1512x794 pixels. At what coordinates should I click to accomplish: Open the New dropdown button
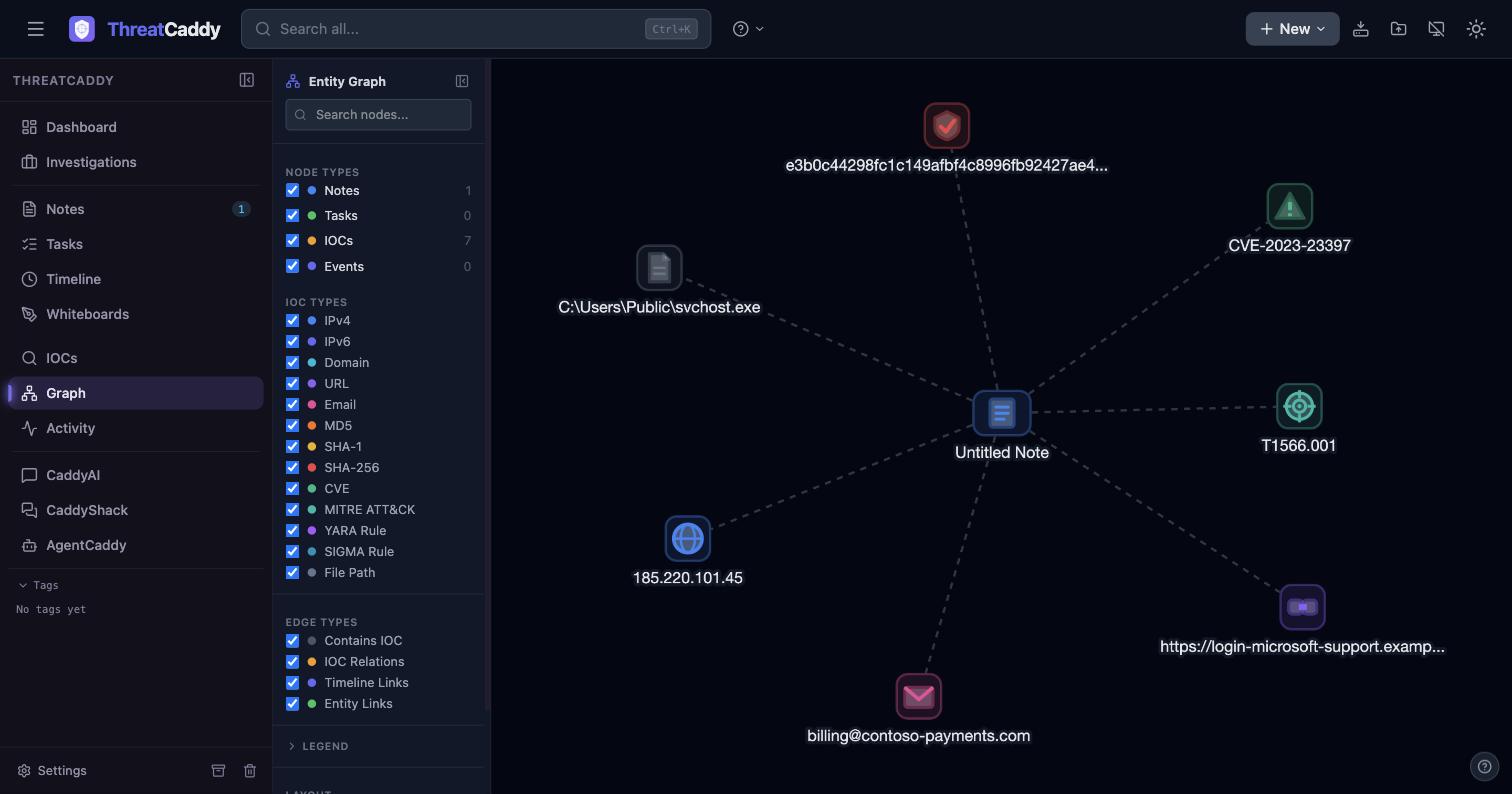pos(1292,29)
